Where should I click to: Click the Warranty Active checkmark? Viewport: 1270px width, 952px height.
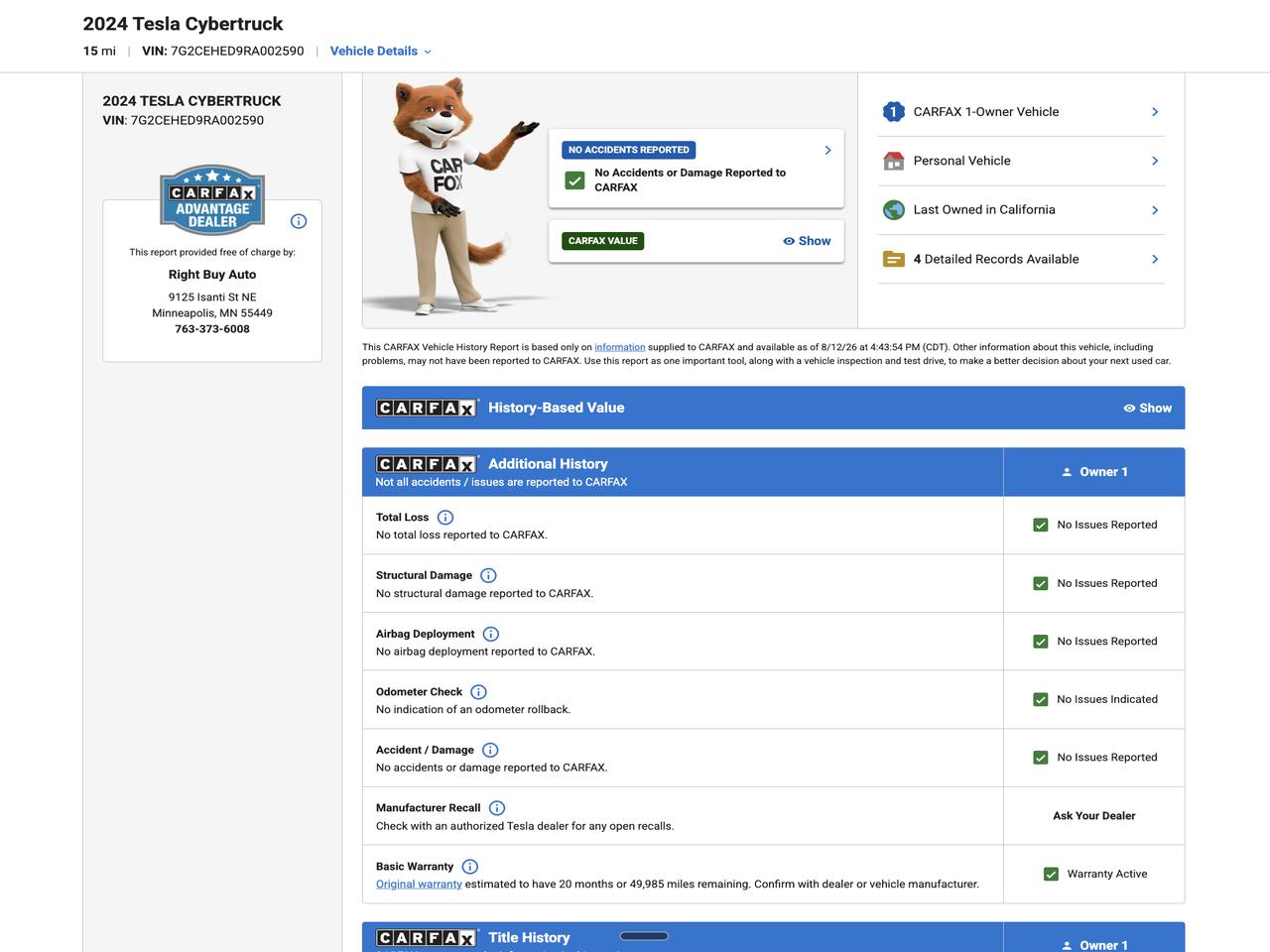tap(1051, 874)
